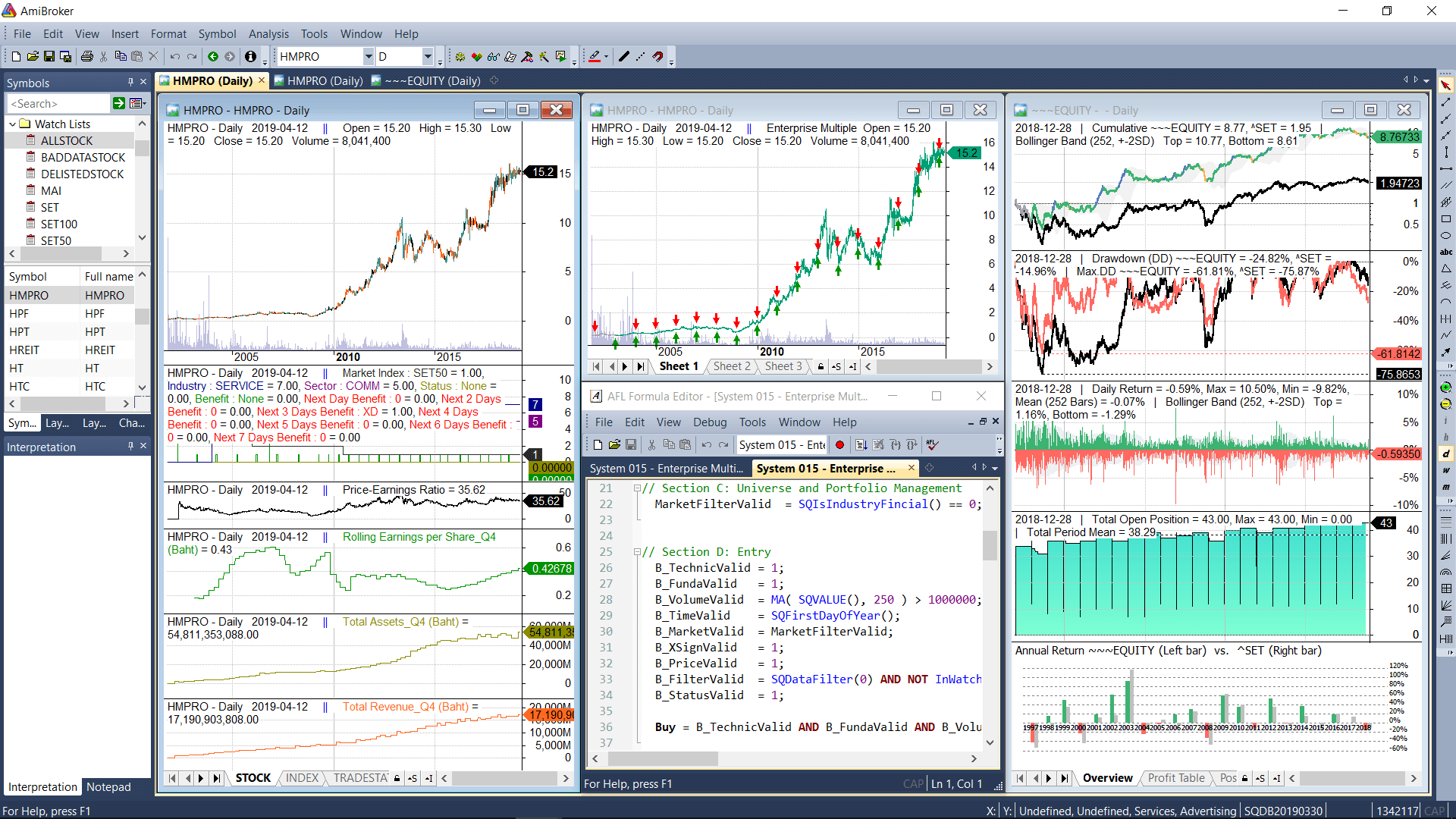Click Save All icon in toolbar

pyautogui.click(x=66, y=56)
